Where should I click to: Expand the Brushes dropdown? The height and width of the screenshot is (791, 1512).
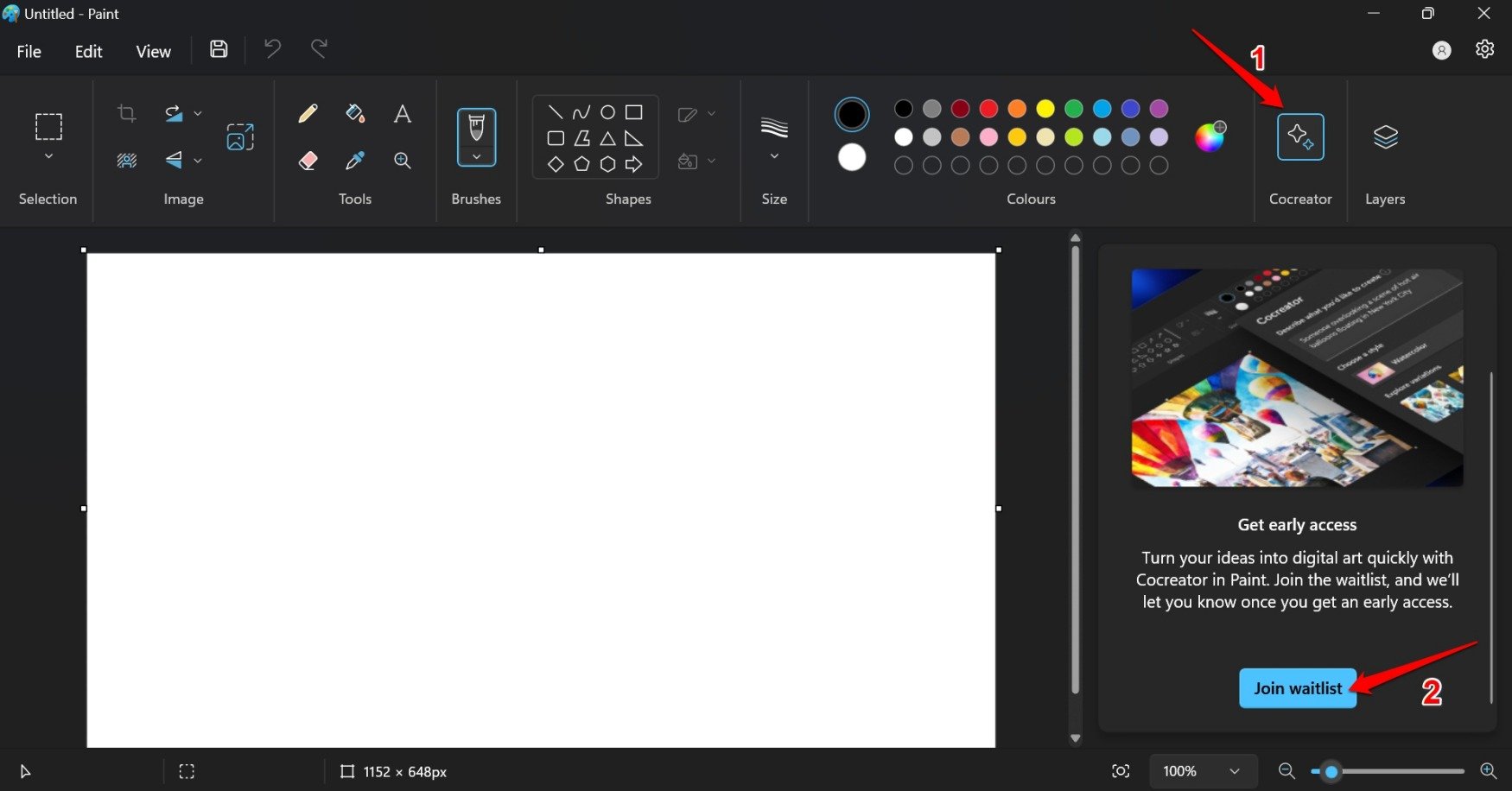tap(476, 158)
